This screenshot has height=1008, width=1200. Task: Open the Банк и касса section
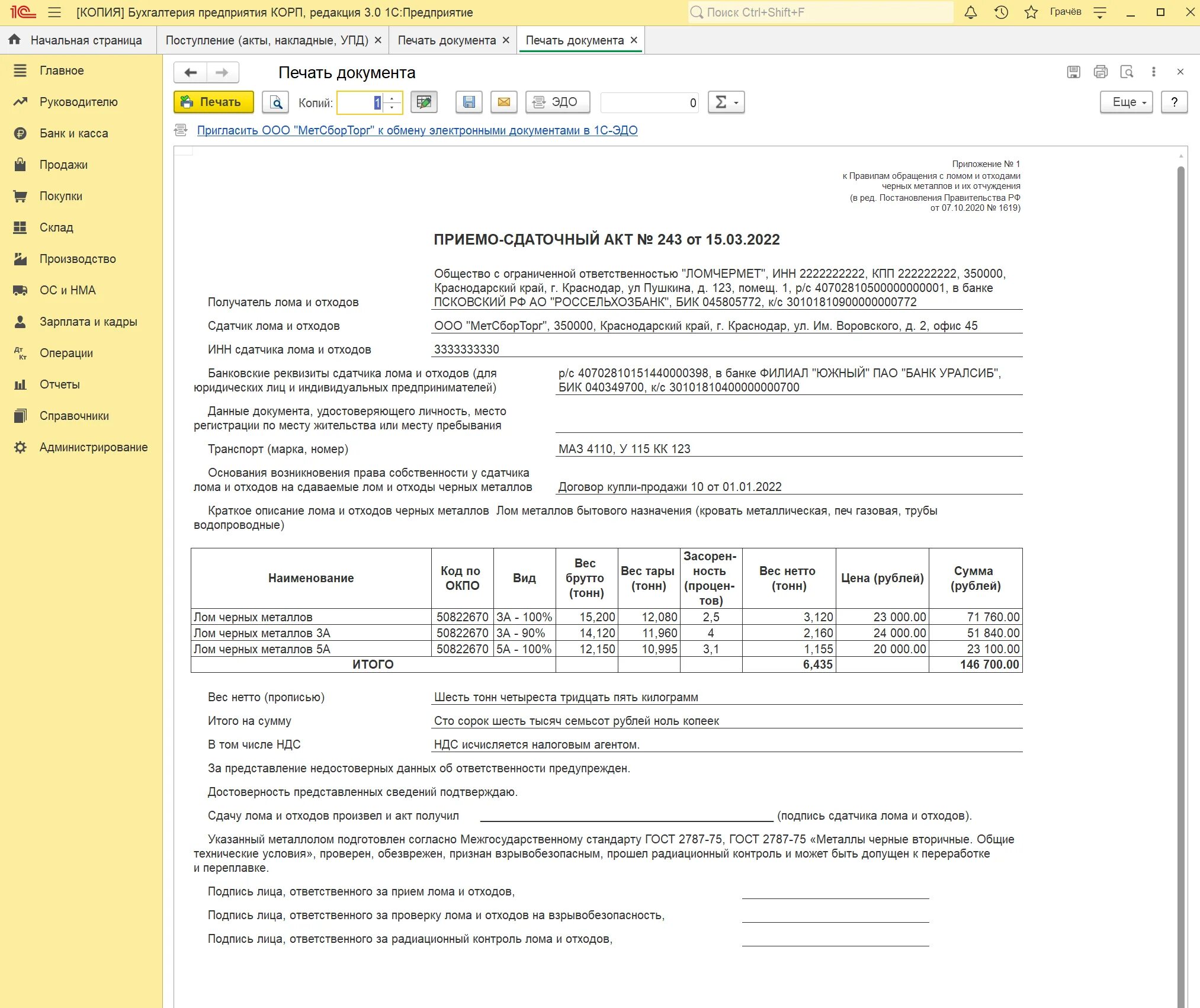click(x=73, y=133)
